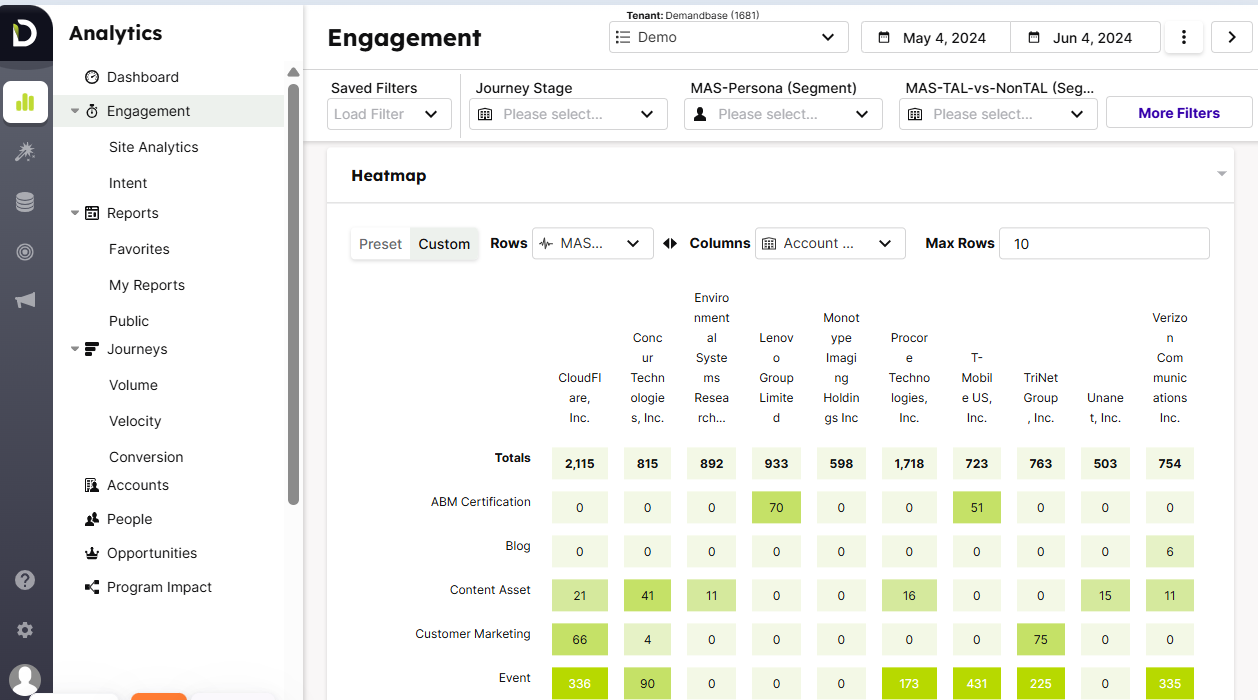Click the swap rows/columns arrows icon
The image size is (1258, 700).
[x=669, y=243]
